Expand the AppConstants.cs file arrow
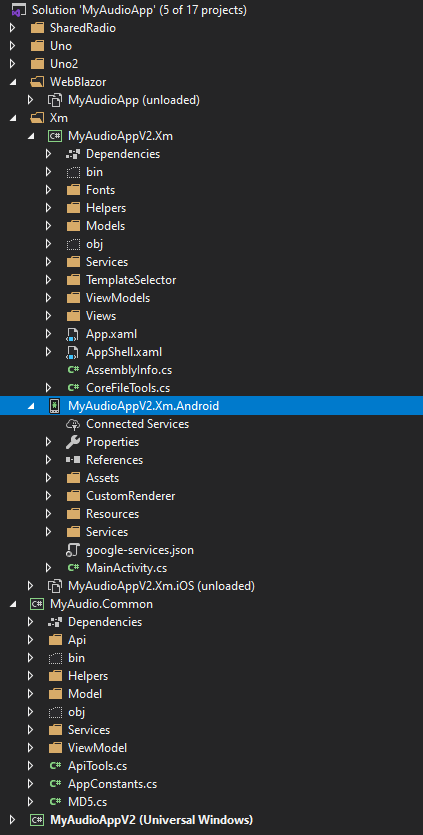The height and width of the screenshot is (835, 423). click(30, 784)
